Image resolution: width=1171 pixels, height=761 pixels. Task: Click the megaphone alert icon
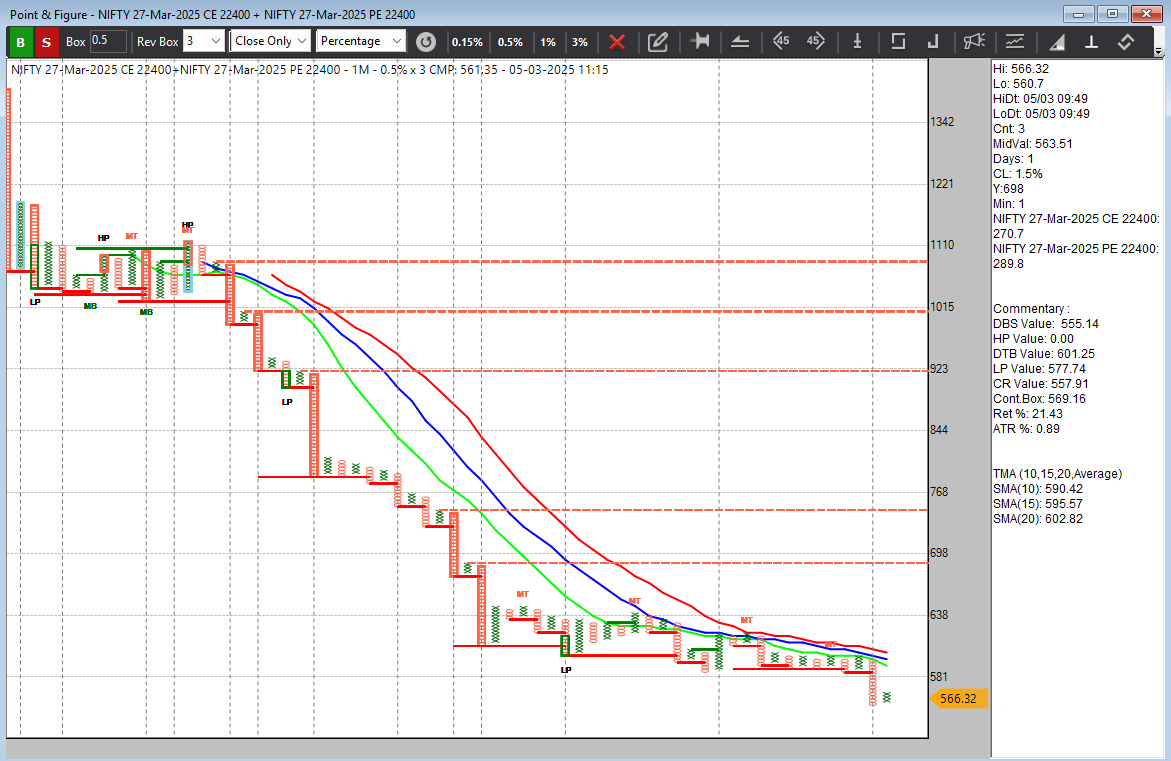click(x=976, y=43)
